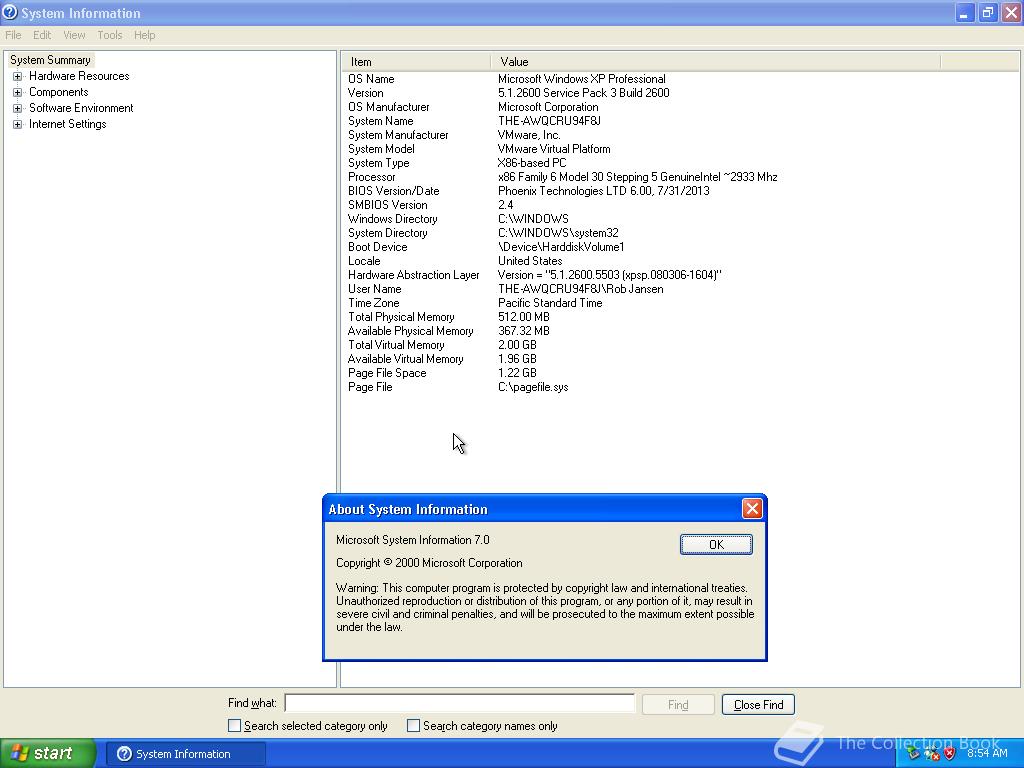1024x768 pixels.
Task: Click the Item column header
Action: click(416, 62)
